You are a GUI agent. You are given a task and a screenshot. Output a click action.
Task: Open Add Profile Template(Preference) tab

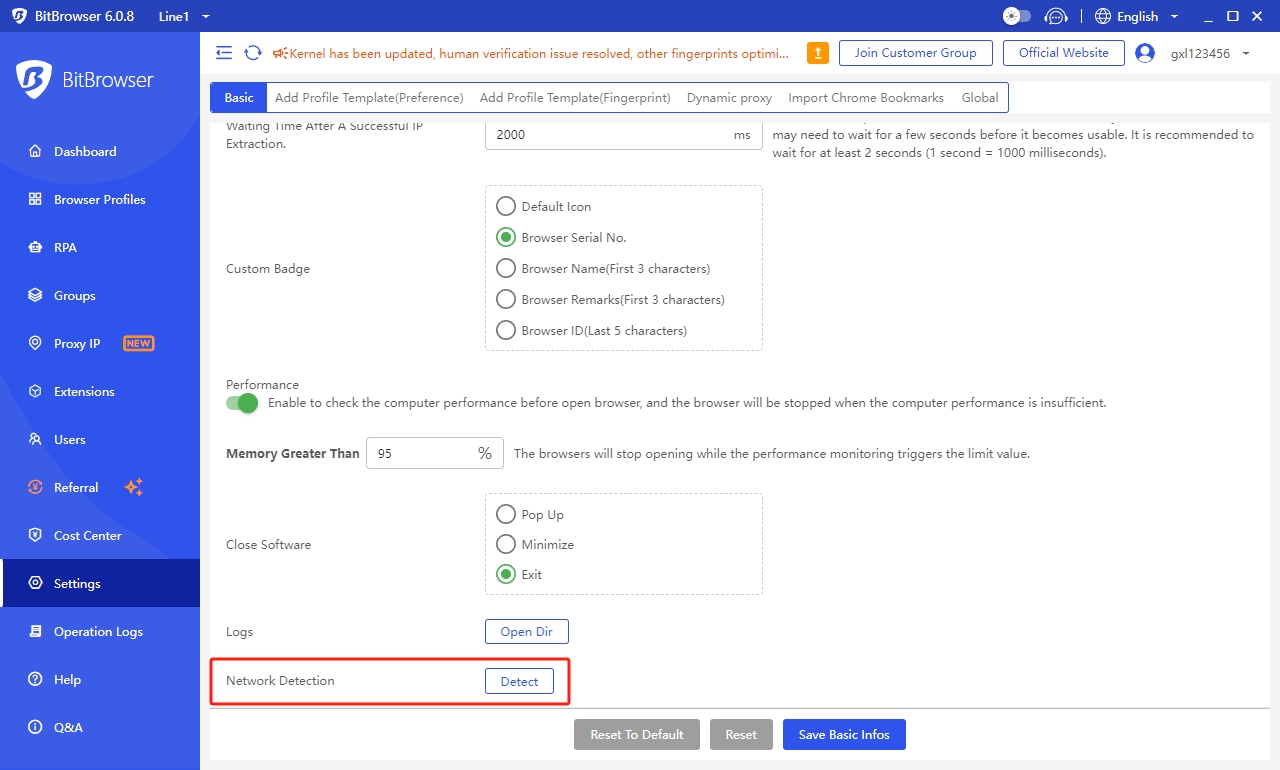click(369, 98)
